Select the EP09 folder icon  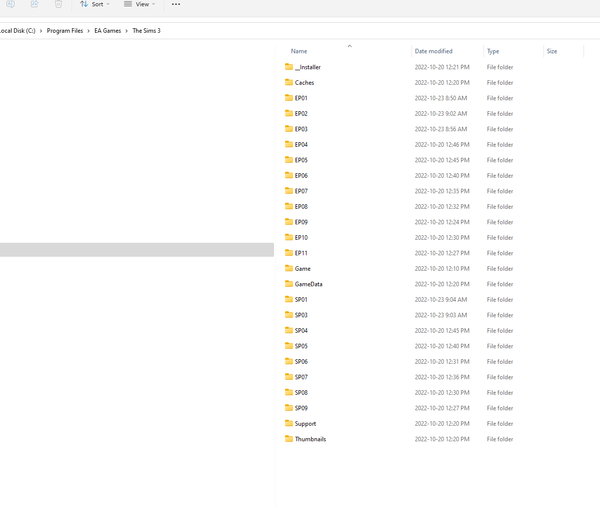pos(289,222)
